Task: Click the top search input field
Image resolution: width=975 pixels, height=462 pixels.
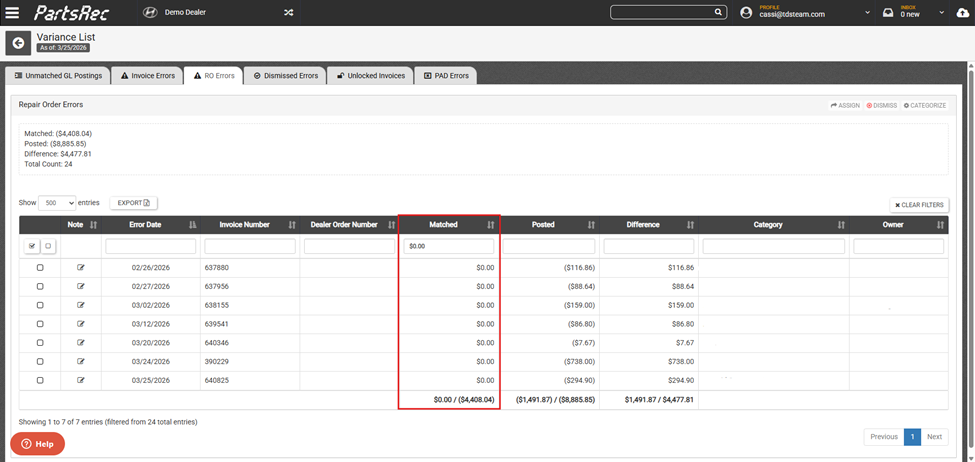Action: (x=662, y=12)
